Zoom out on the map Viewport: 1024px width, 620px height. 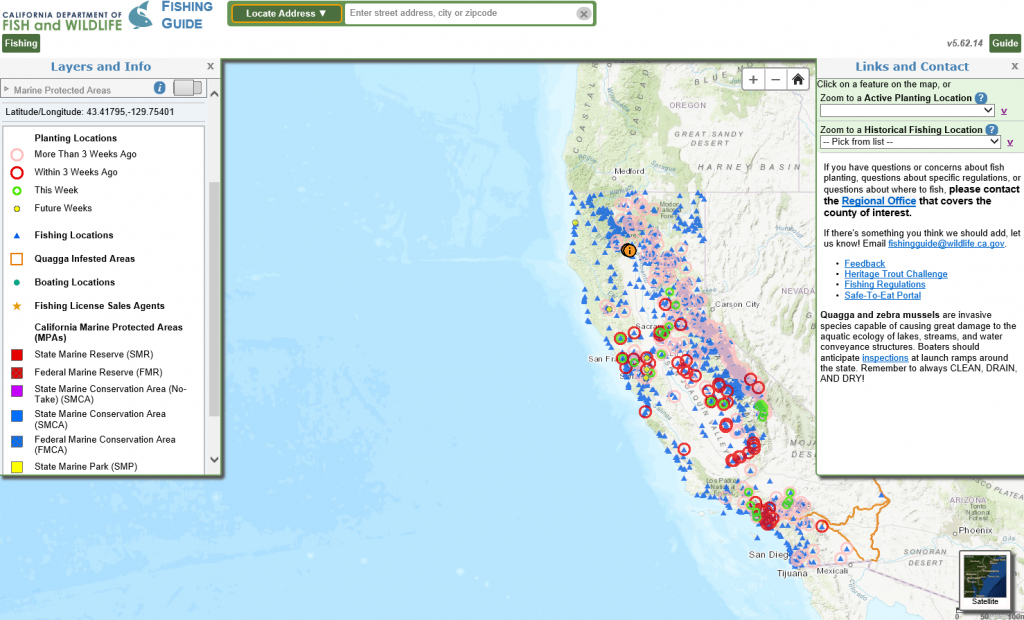[x=775, y=80]
